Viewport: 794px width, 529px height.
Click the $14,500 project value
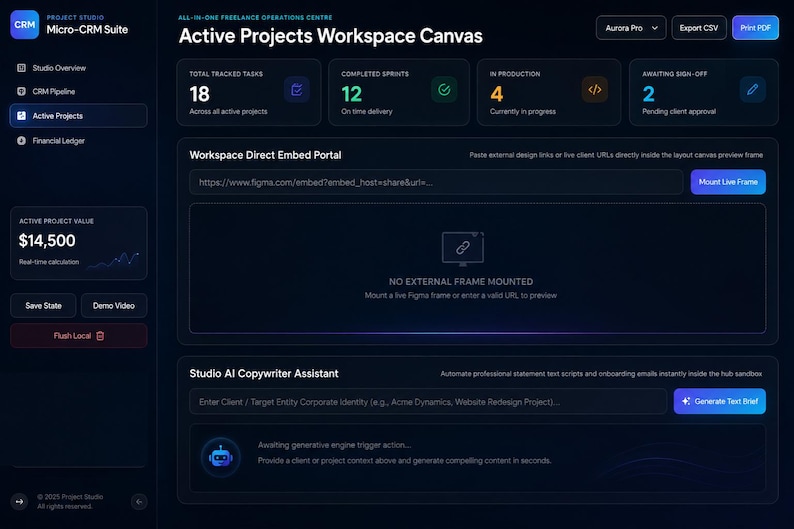47,240
